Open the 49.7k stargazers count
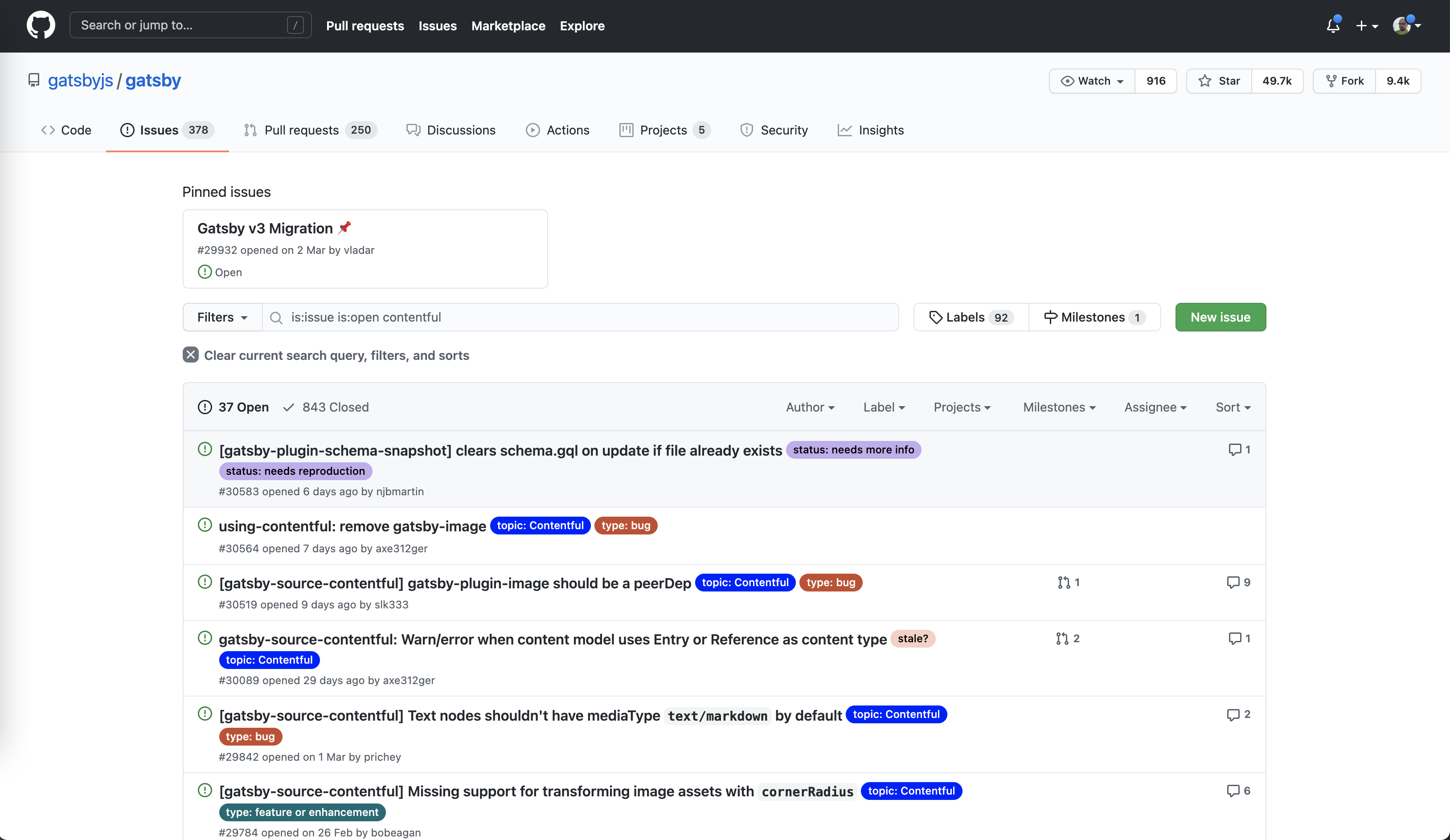1450x840 pixels. (1277, 81)
